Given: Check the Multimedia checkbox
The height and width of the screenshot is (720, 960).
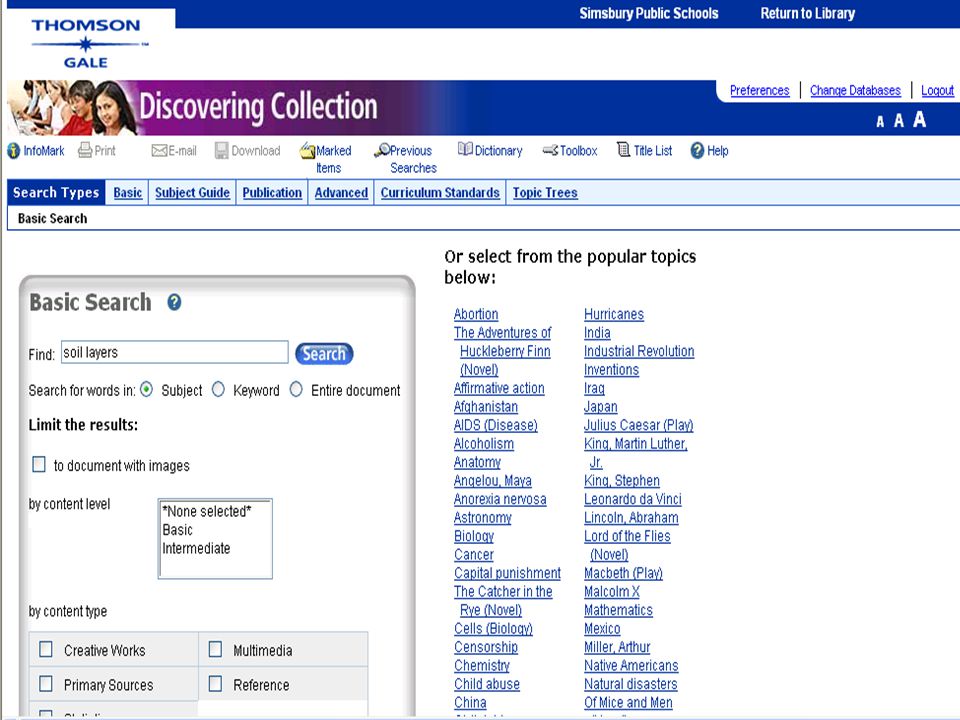Looking at the screenshot, I should click(x=216, y=649).
